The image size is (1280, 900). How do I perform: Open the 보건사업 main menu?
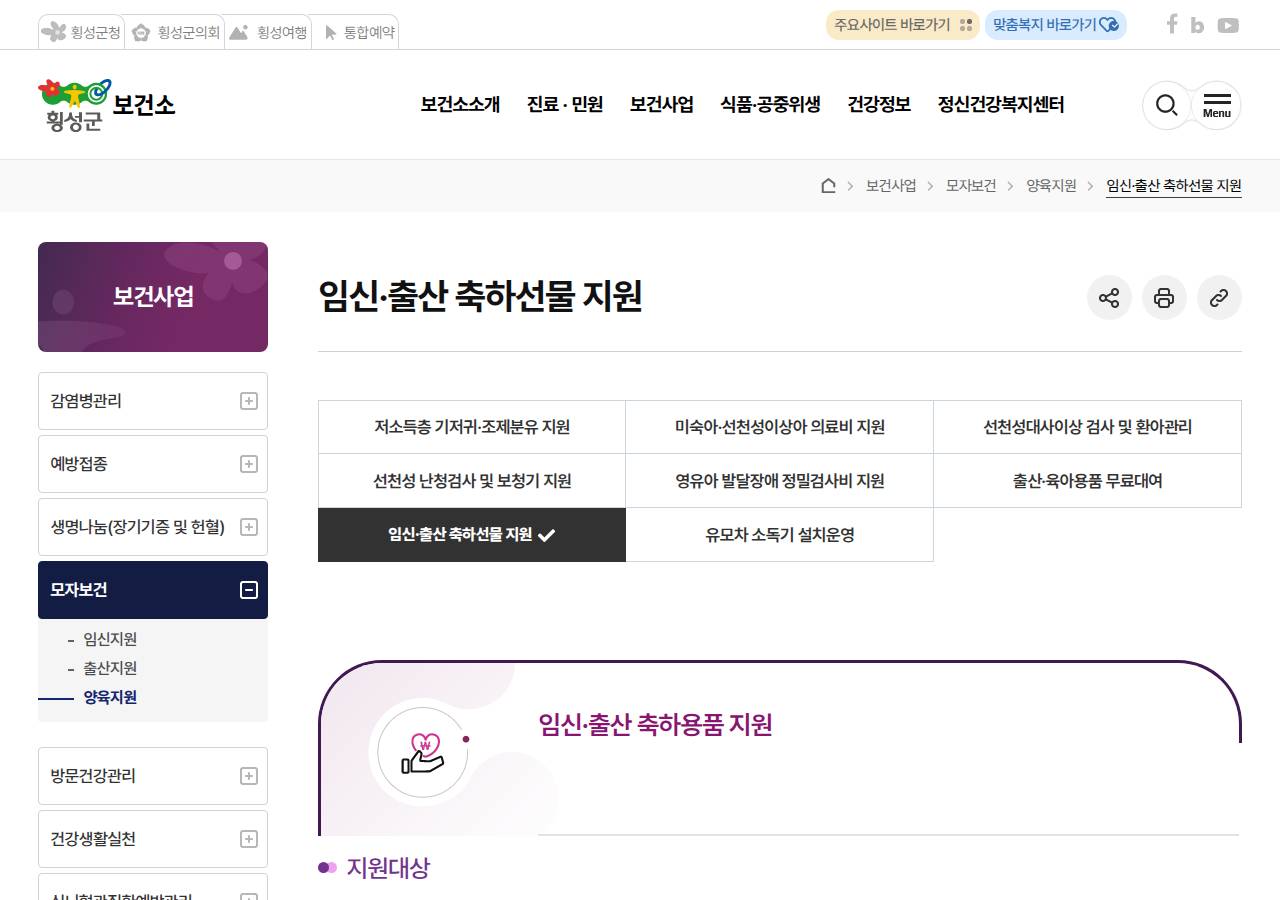click(x=662, y=105)
